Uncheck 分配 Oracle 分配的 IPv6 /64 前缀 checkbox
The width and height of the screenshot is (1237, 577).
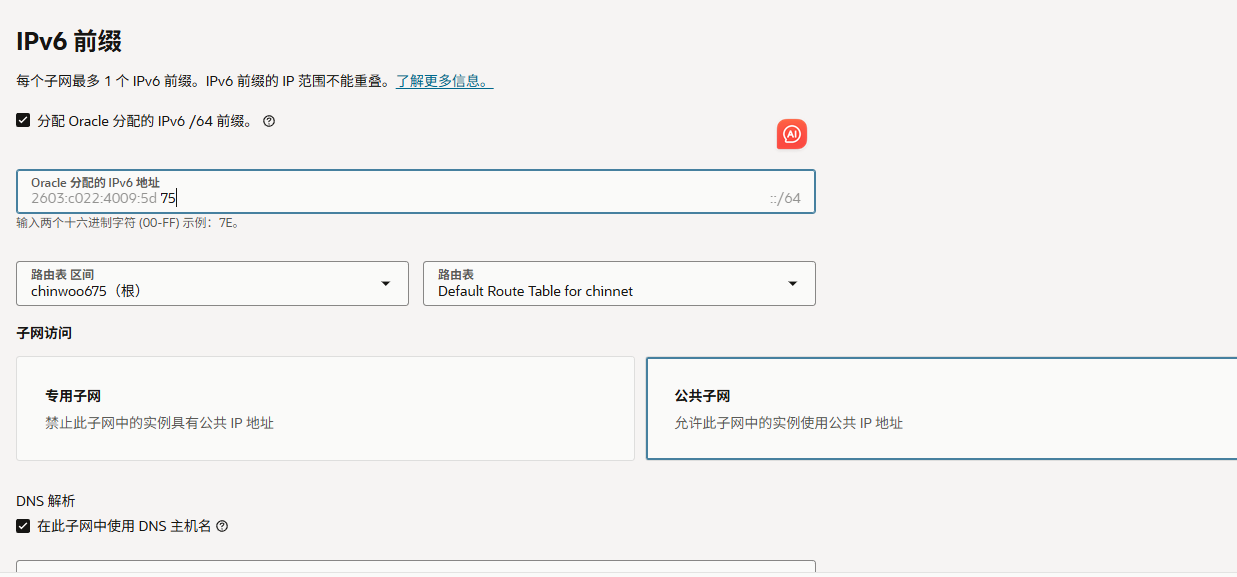point(23,121)
